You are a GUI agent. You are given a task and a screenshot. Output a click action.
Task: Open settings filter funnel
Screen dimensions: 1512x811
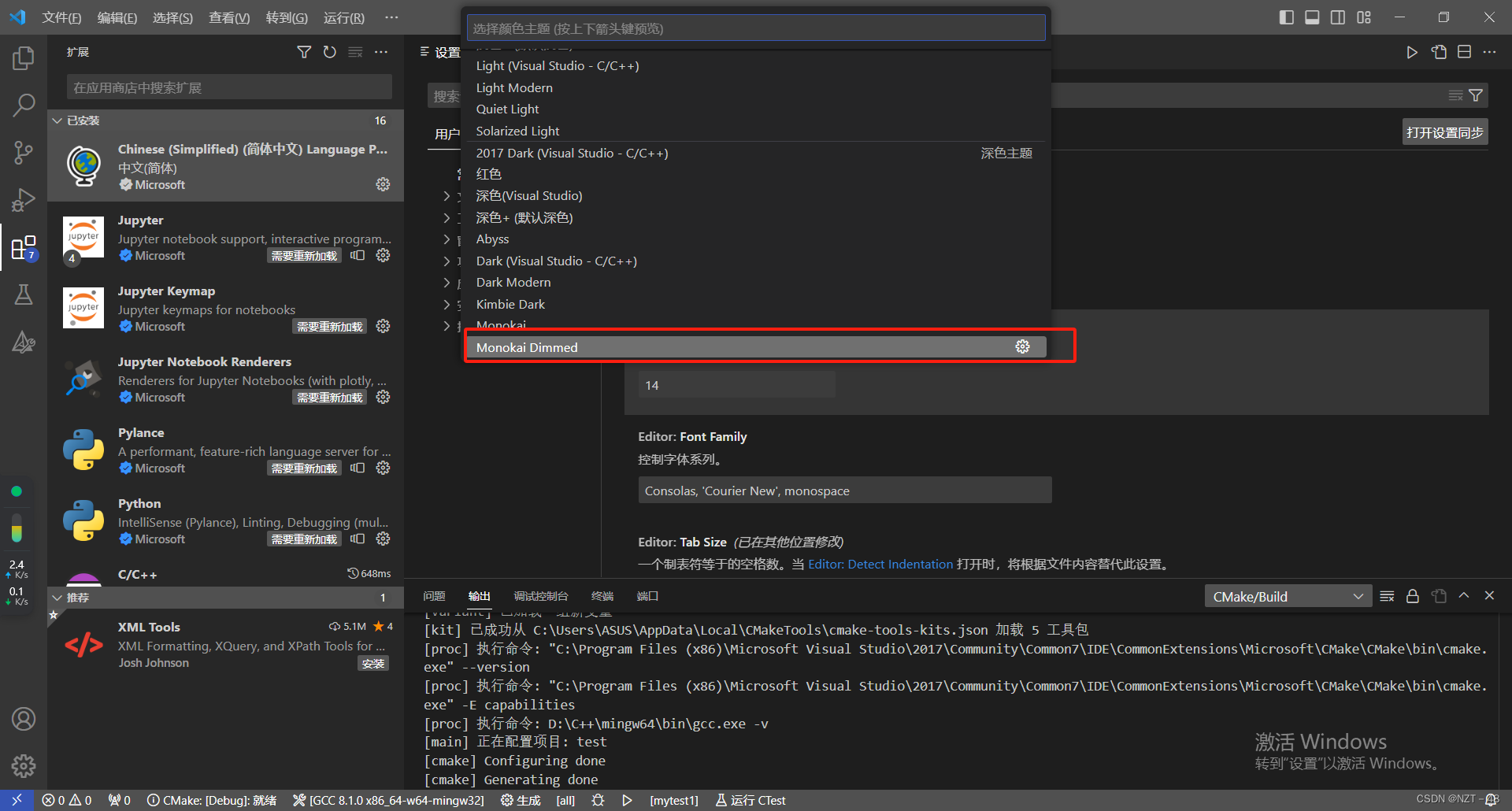pos(1476,95)
